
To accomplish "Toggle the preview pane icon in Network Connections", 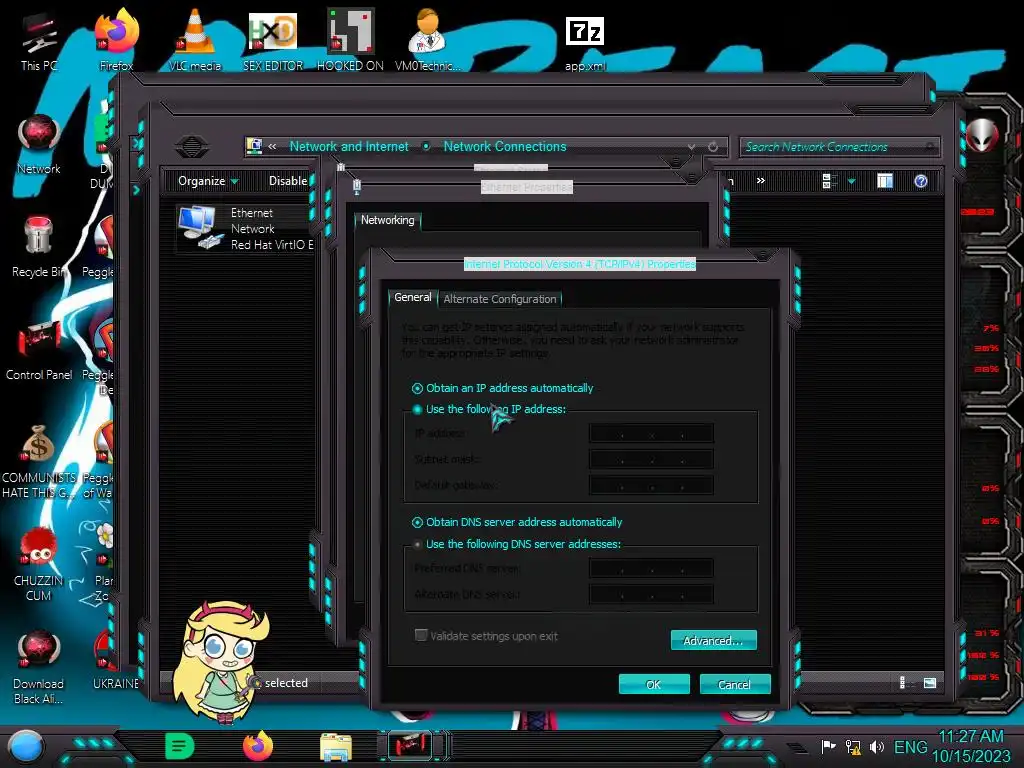I will [x=885, y=181].
